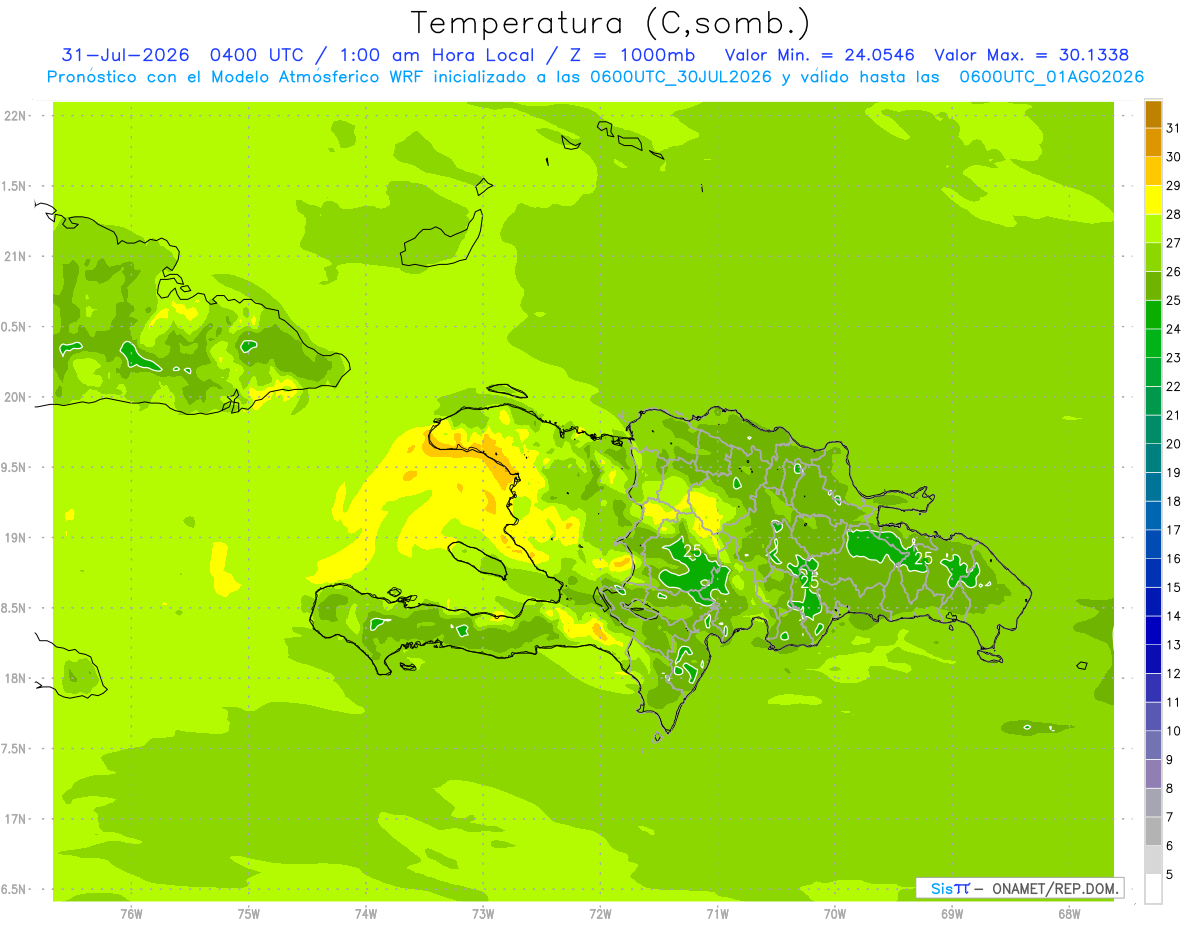Click the "72W" longitude label

[x=600, y=914]
